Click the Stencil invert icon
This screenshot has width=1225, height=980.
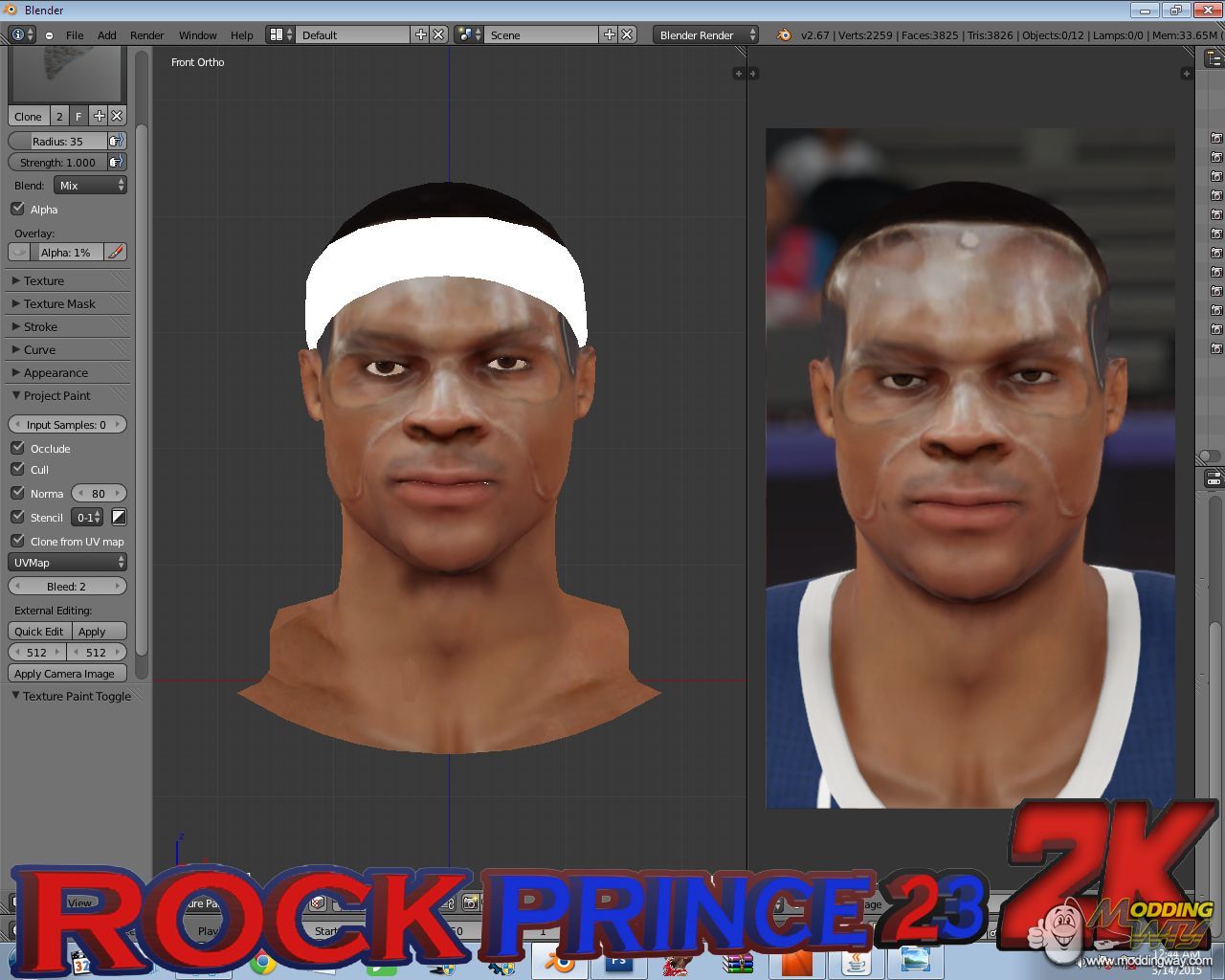tap(119, 518)
